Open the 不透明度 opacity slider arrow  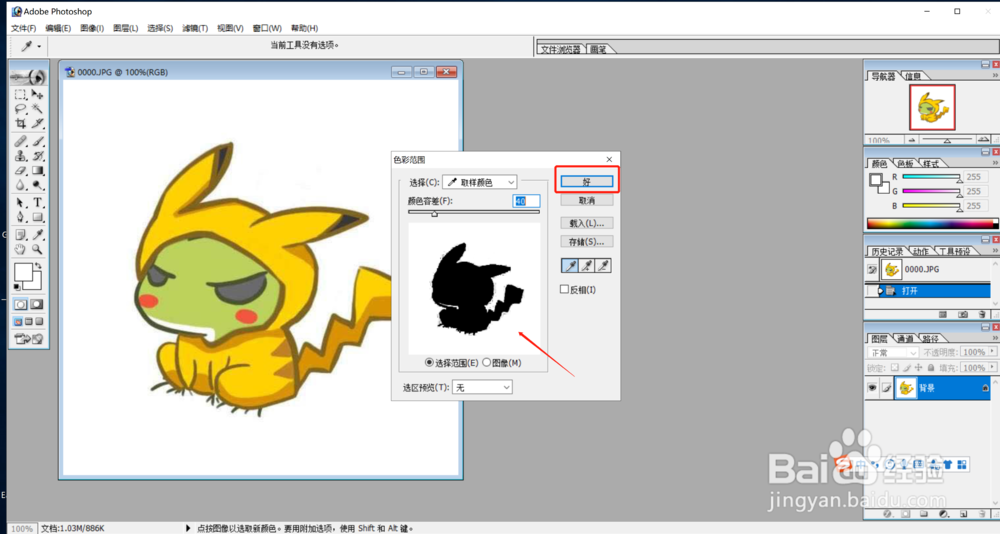pyautogui.click(x=992, y=352)
